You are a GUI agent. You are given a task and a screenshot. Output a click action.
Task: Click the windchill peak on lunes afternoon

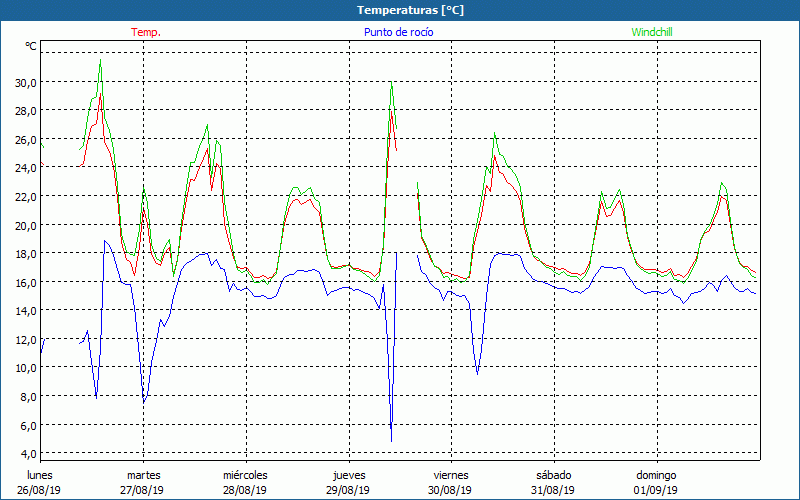coord(100,61)
